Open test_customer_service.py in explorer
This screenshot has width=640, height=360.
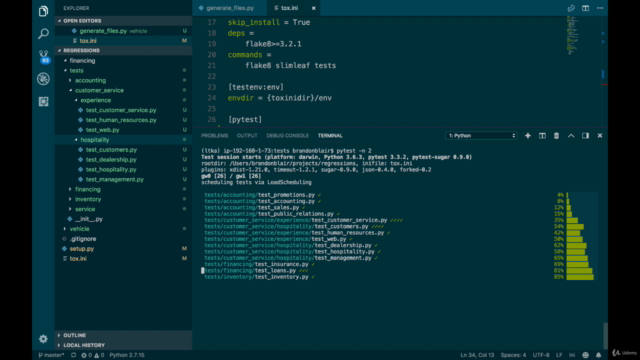(x=123, y=110)
